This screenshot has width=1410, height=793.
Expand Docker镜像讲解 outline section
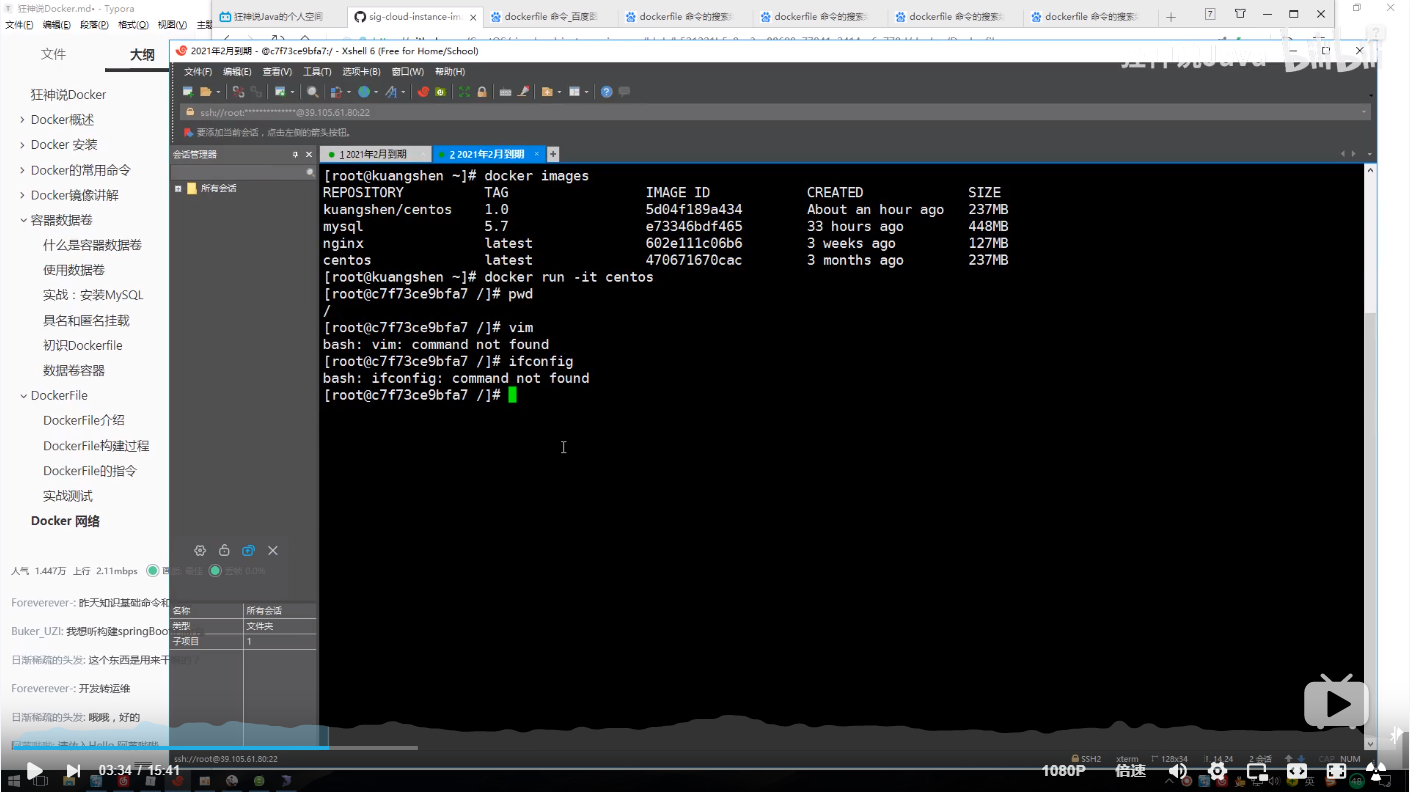(x=23, y=195)
